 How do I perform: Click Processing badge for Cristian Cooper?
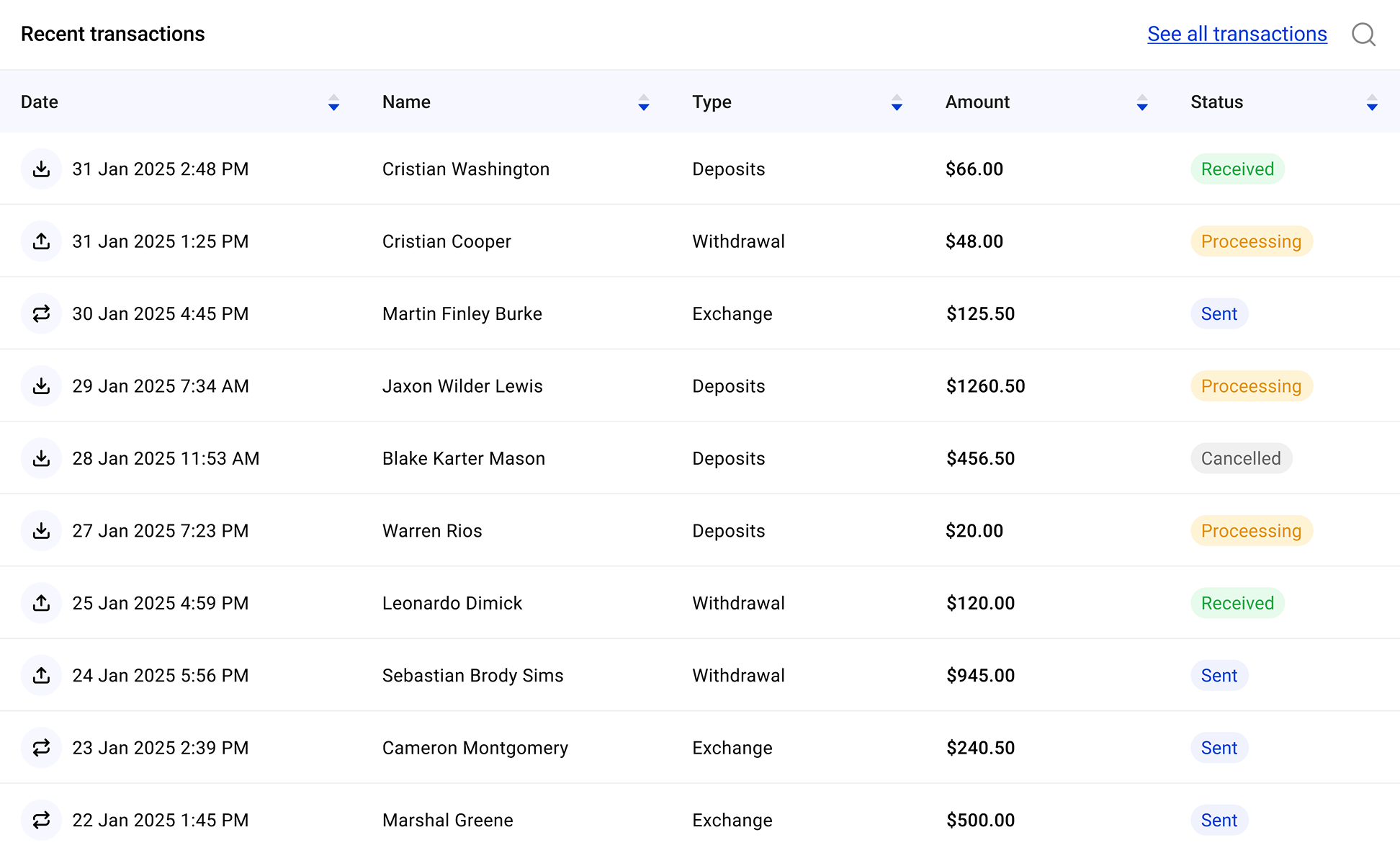point(1251,241)
